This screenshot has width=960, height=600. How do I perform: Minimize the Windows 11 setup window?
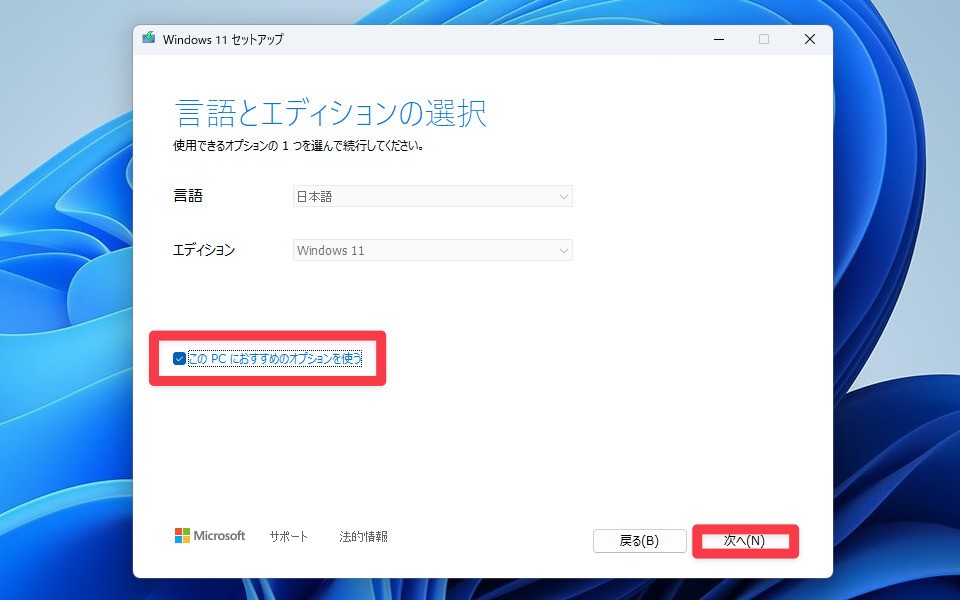coord(720,39)
